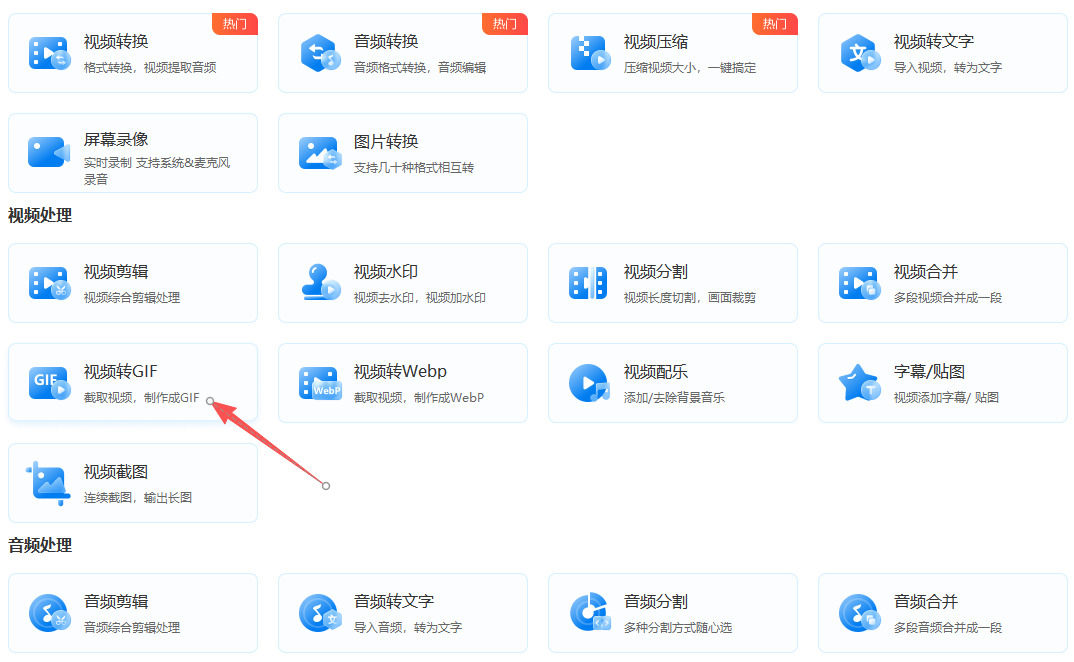Select the 音频合并 icon

[860, 613]
